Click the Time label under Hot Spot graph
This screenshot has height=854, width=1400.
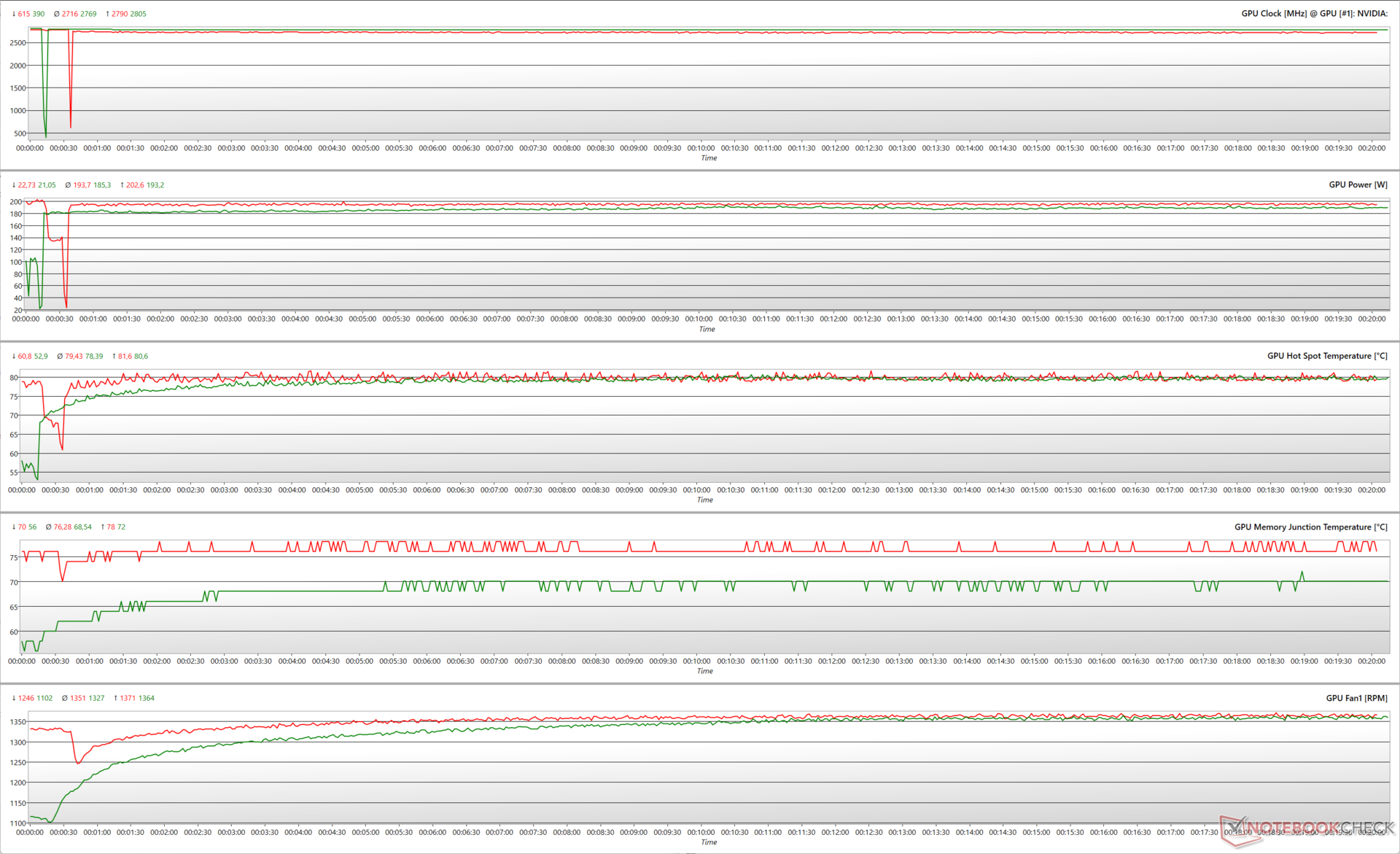704,500
